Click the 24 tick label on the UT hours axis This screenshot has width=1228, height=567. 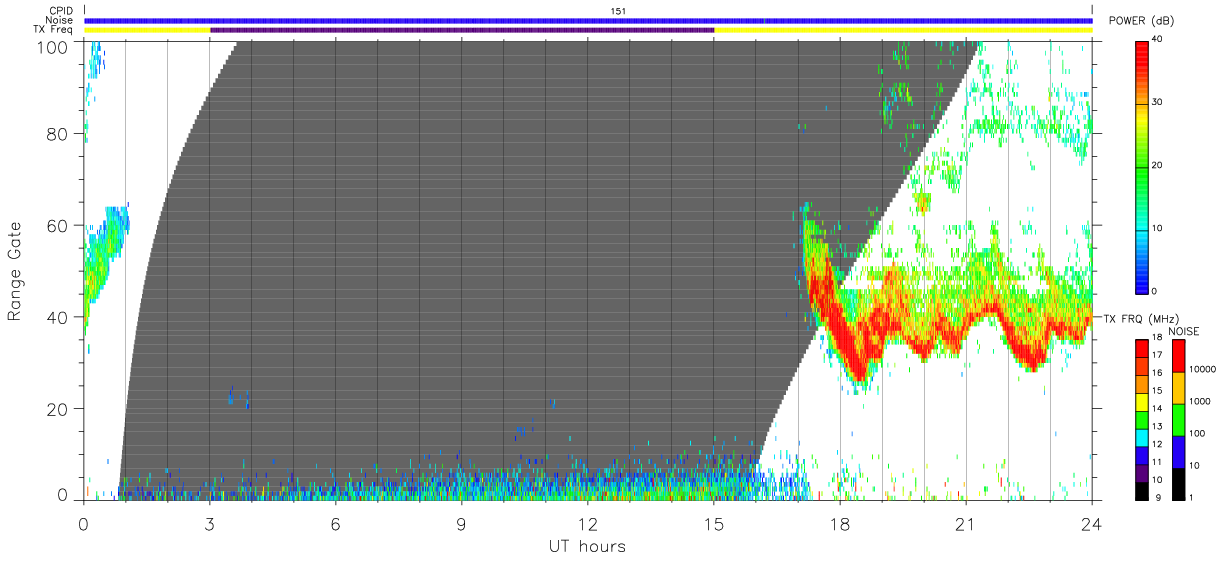1092,523
